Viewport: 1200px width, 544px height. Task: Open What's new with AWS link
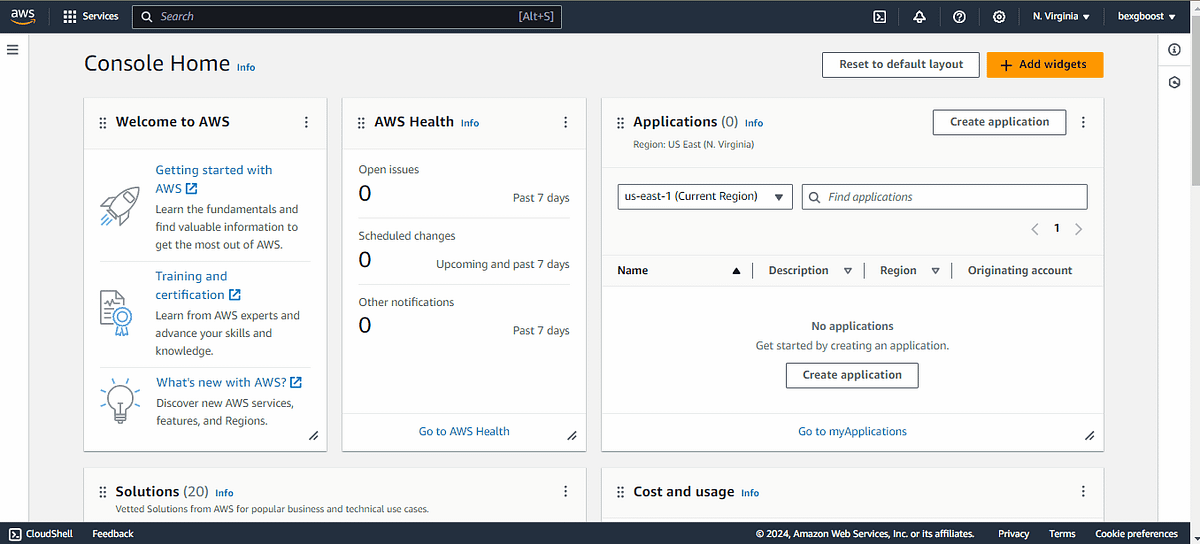click(229, 382)
